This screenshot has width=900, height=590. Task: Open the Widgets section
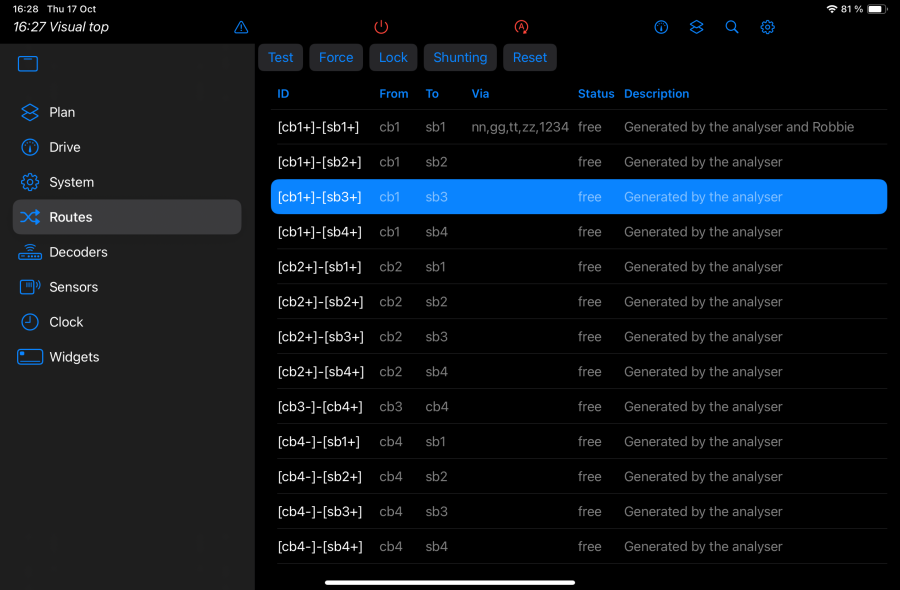coord(74,357)
